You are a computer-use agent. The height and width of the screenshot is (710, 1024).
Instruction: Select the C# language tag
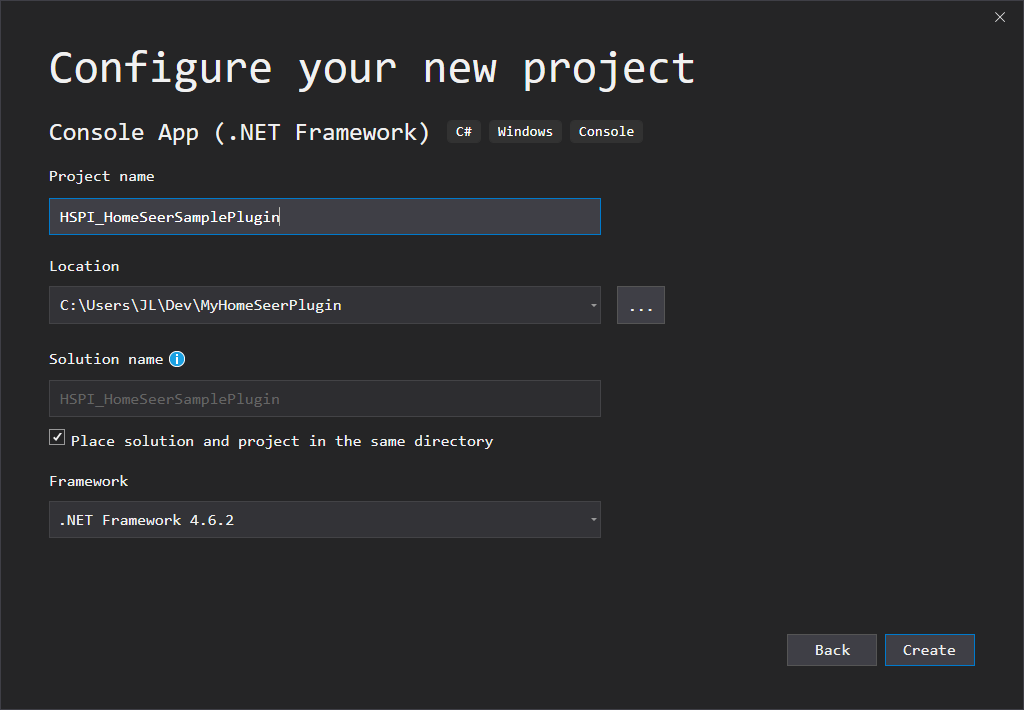tap(463, 131)
